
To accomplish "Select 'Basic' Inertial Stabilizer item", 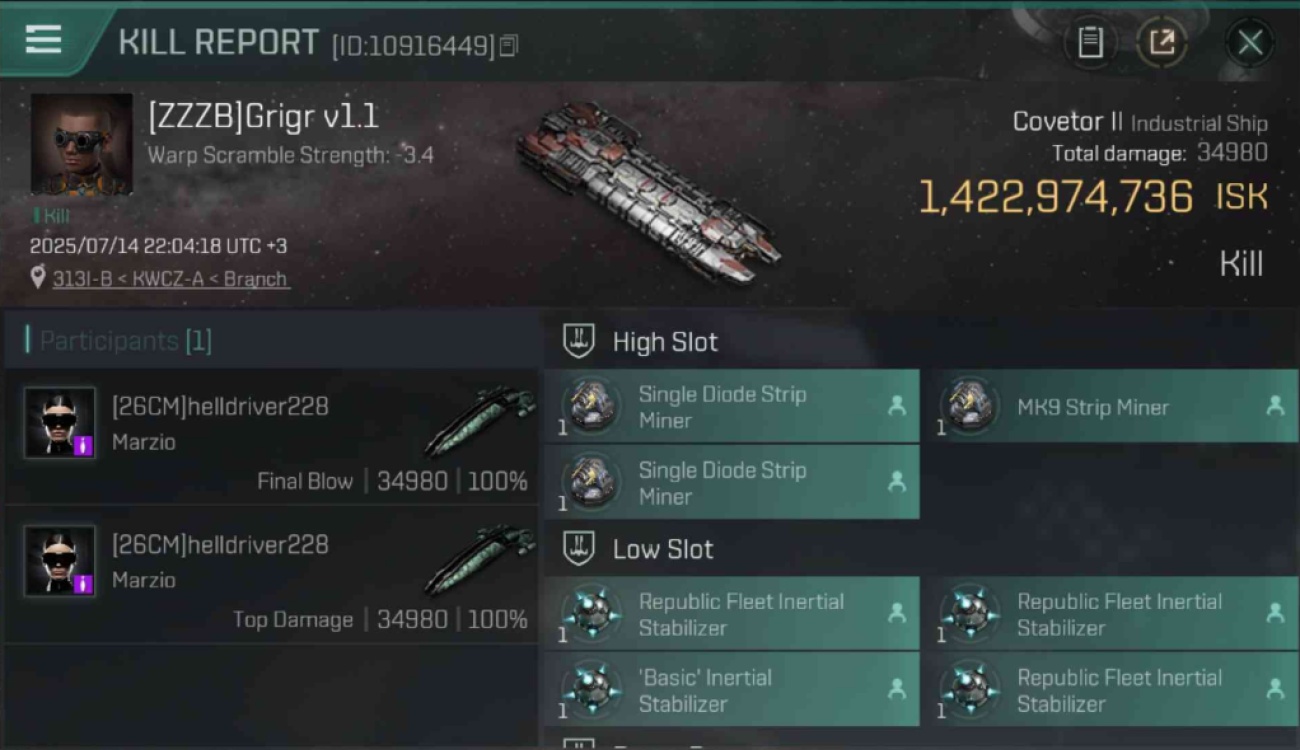I will [731, 690].
